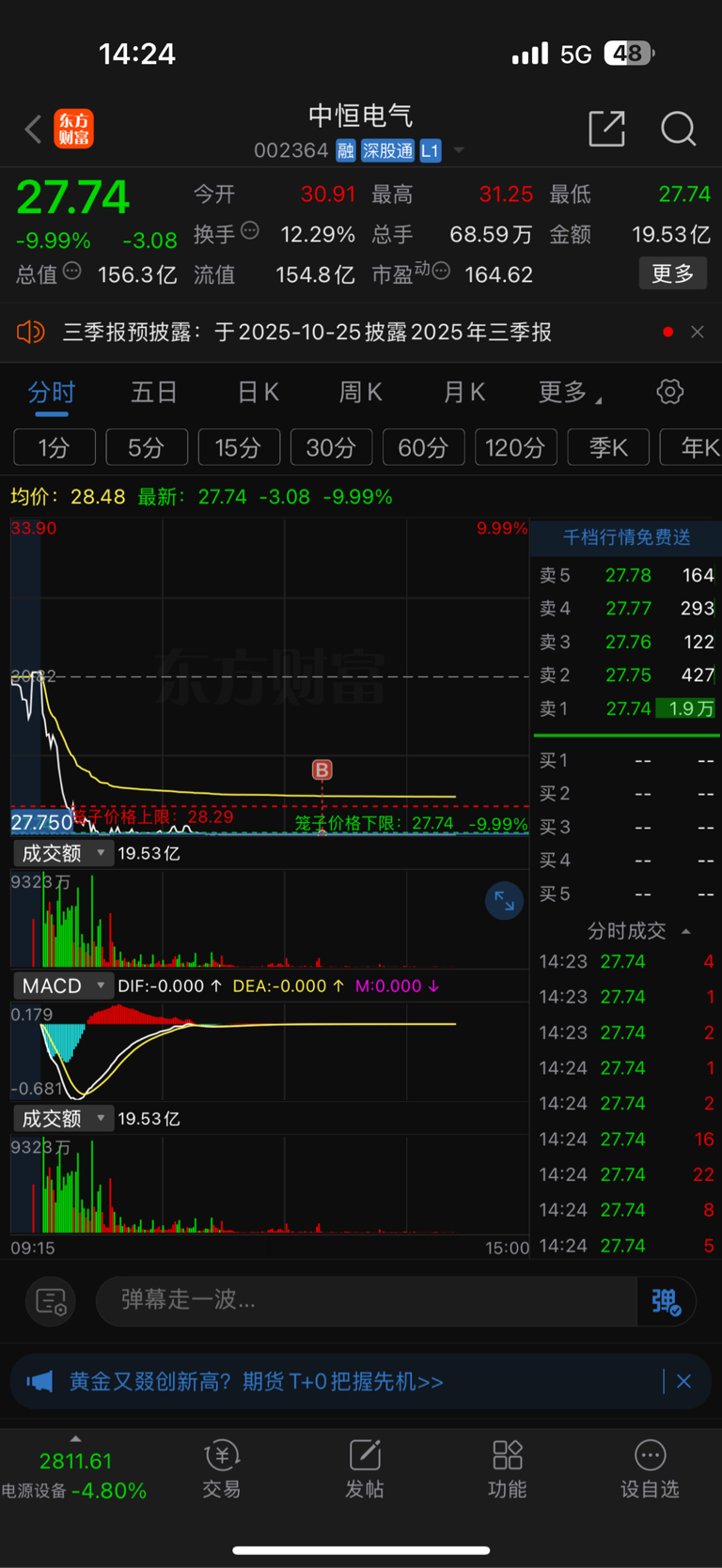Tap the announcement speaker icon
Viewport: 722px width, 1568px height.
point(30,332)
